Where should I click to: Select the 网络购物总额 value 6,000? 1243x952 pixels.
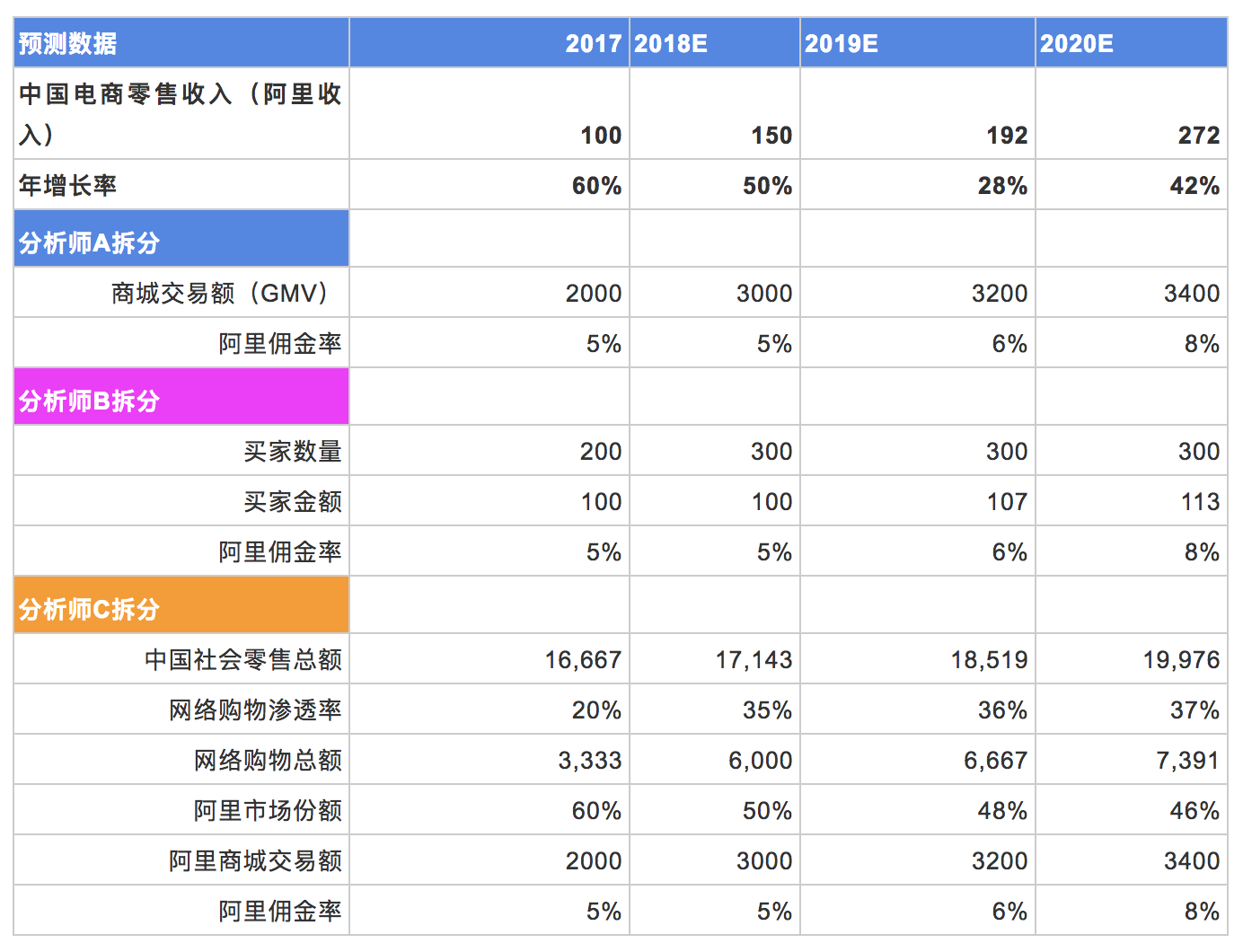click(x=761, y=761)
